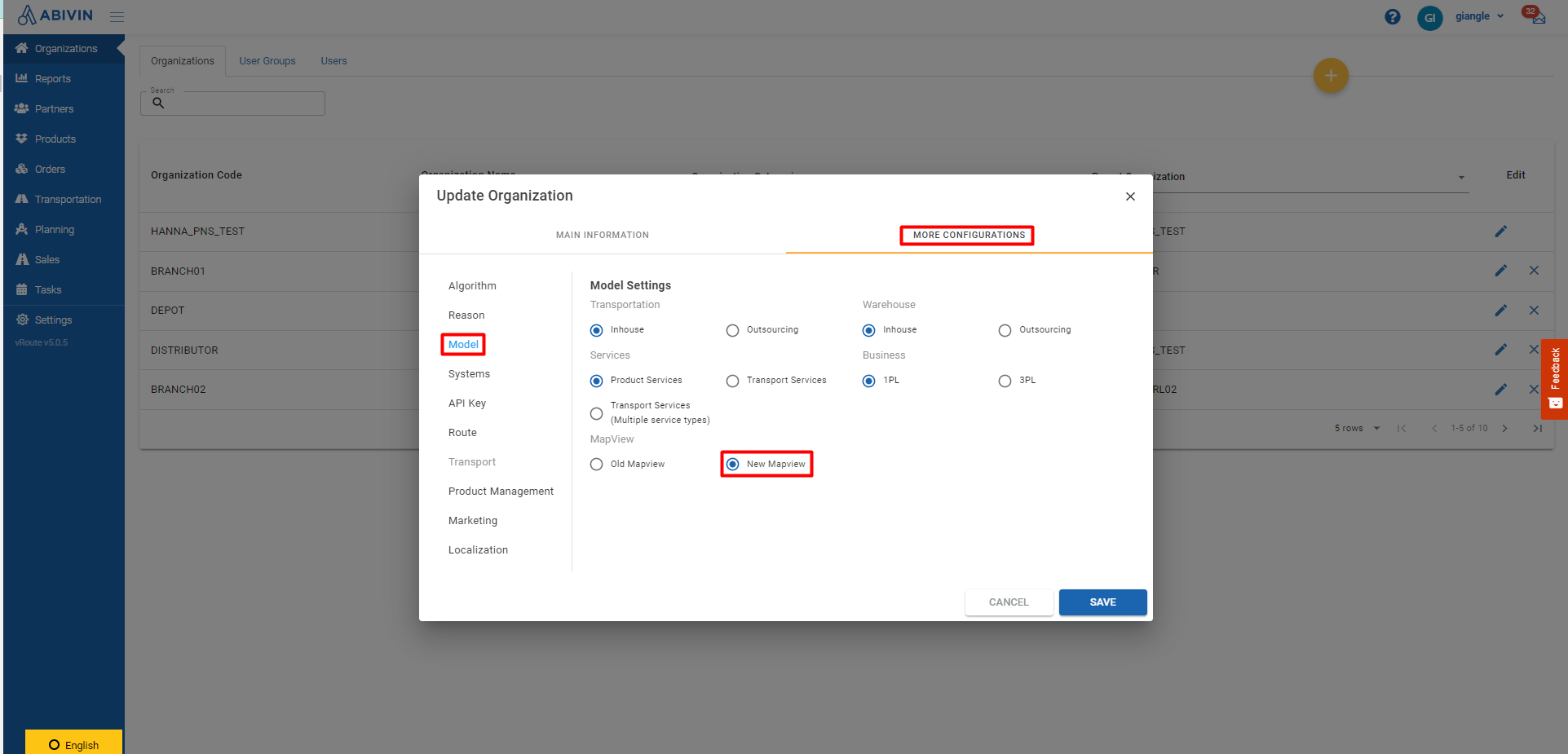Expand the rows per page dropdown
Image resolution: width=1568 pixels, height=754 pixels.
(x=1358, y=429)
